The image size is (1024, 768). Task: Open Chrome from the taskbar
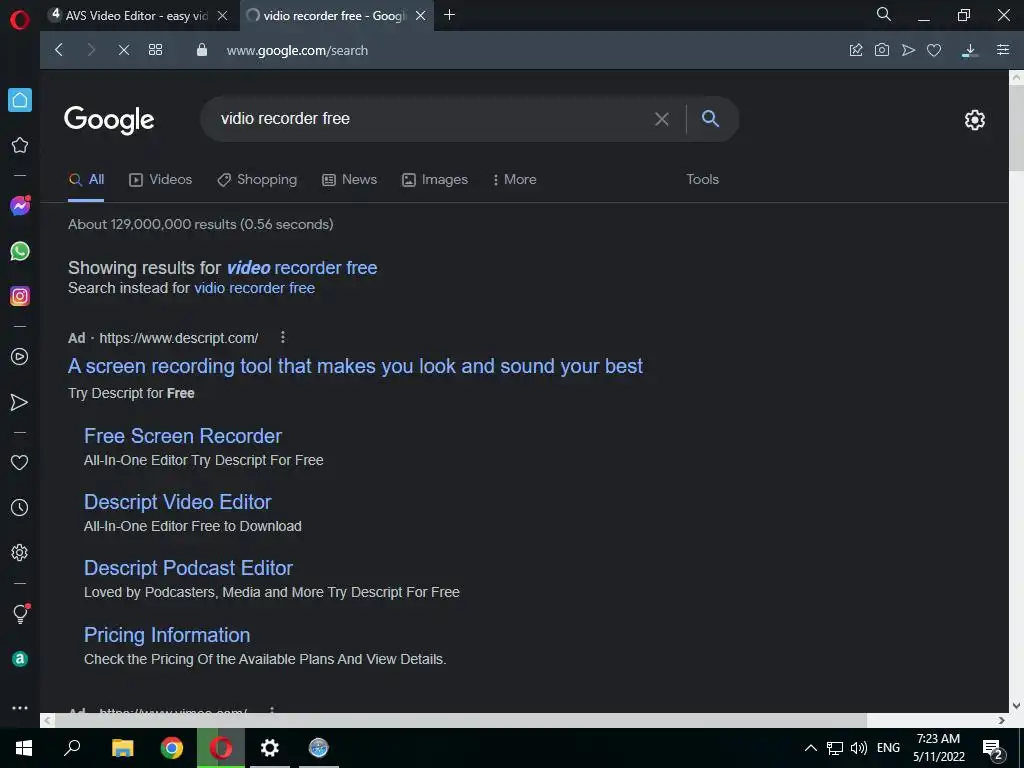click(x=172, y=748)
